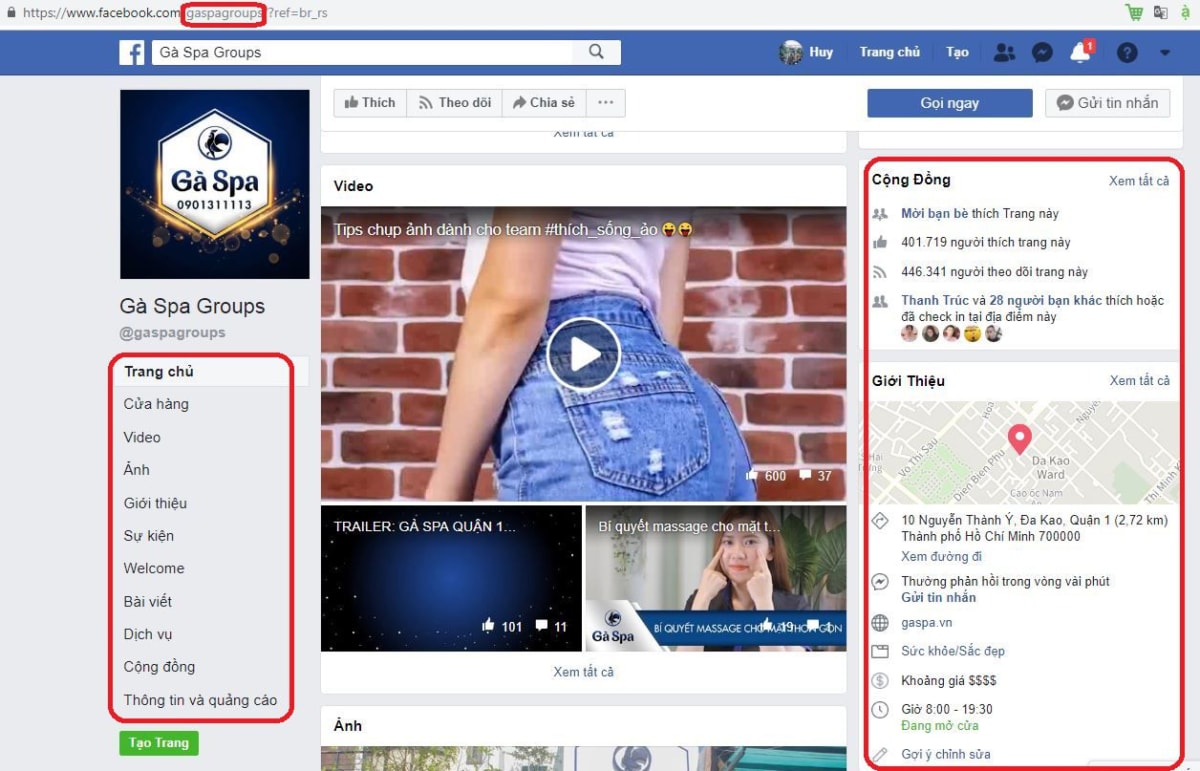The width and height of the screenshot is (1200, 771).
Task: Click Xem tất cả below videos
Action: tap(584, 672)
